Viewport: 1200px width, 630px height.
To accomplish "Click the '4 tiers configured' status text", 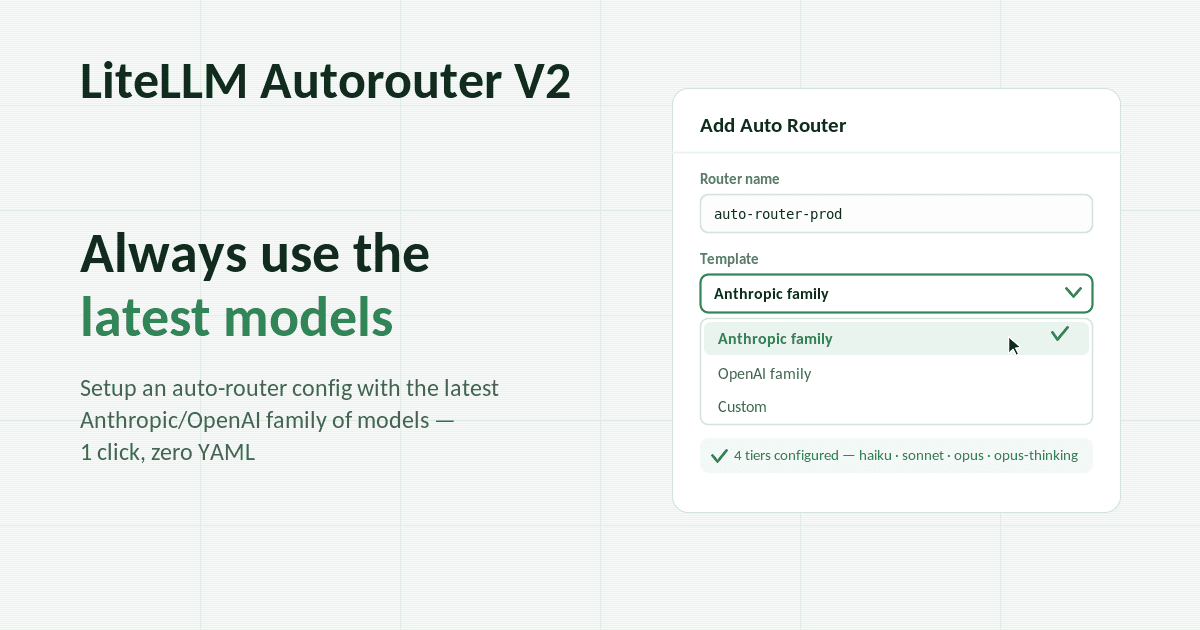I will [906, 455].
